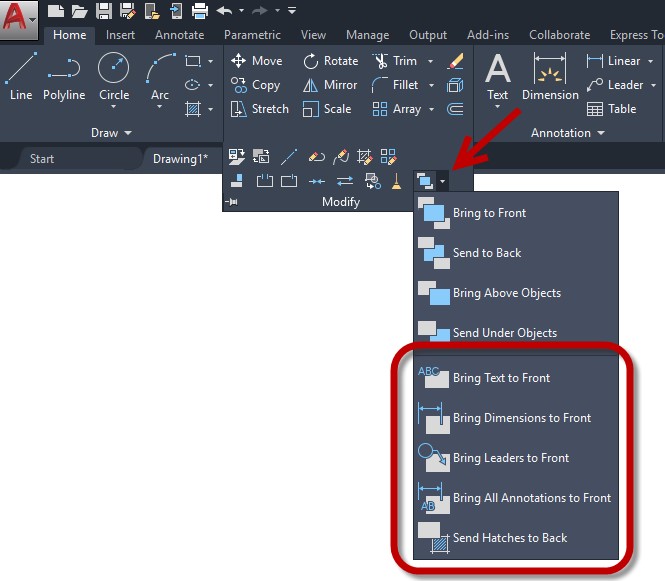This screenshot has height=581, width=665.
Task: Open the Draw Order dropdown arrow
Action: (442, 182)
